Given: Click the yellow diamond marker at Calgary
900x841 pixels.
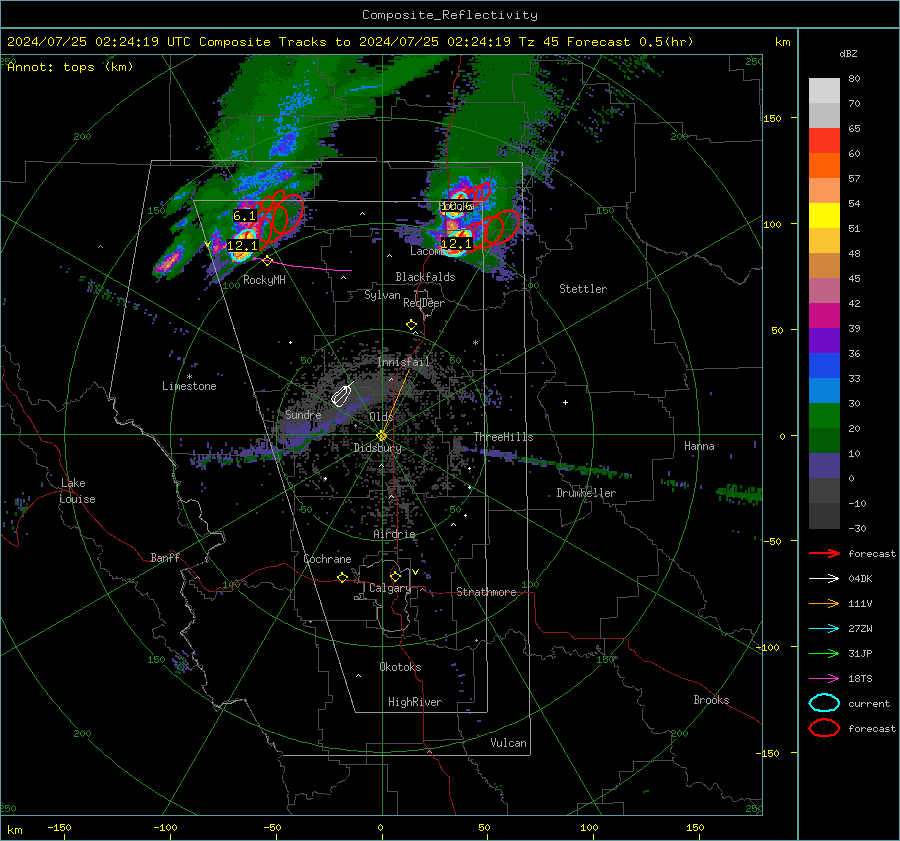Looking at the screenshot, I should [x=395, y=576].
